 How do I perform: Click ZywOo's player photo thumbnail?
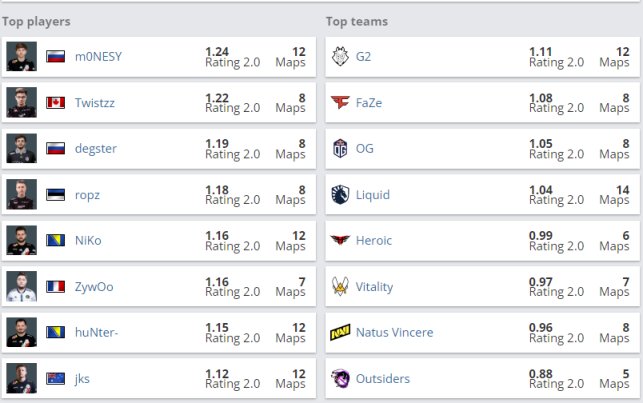22,286
